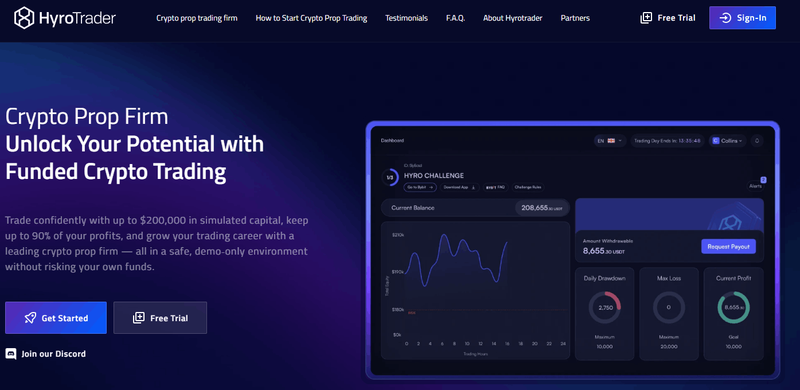Click the Sign-In arrow icon
800x390 pixels.
pyautogui.click(x=725, y=18)
